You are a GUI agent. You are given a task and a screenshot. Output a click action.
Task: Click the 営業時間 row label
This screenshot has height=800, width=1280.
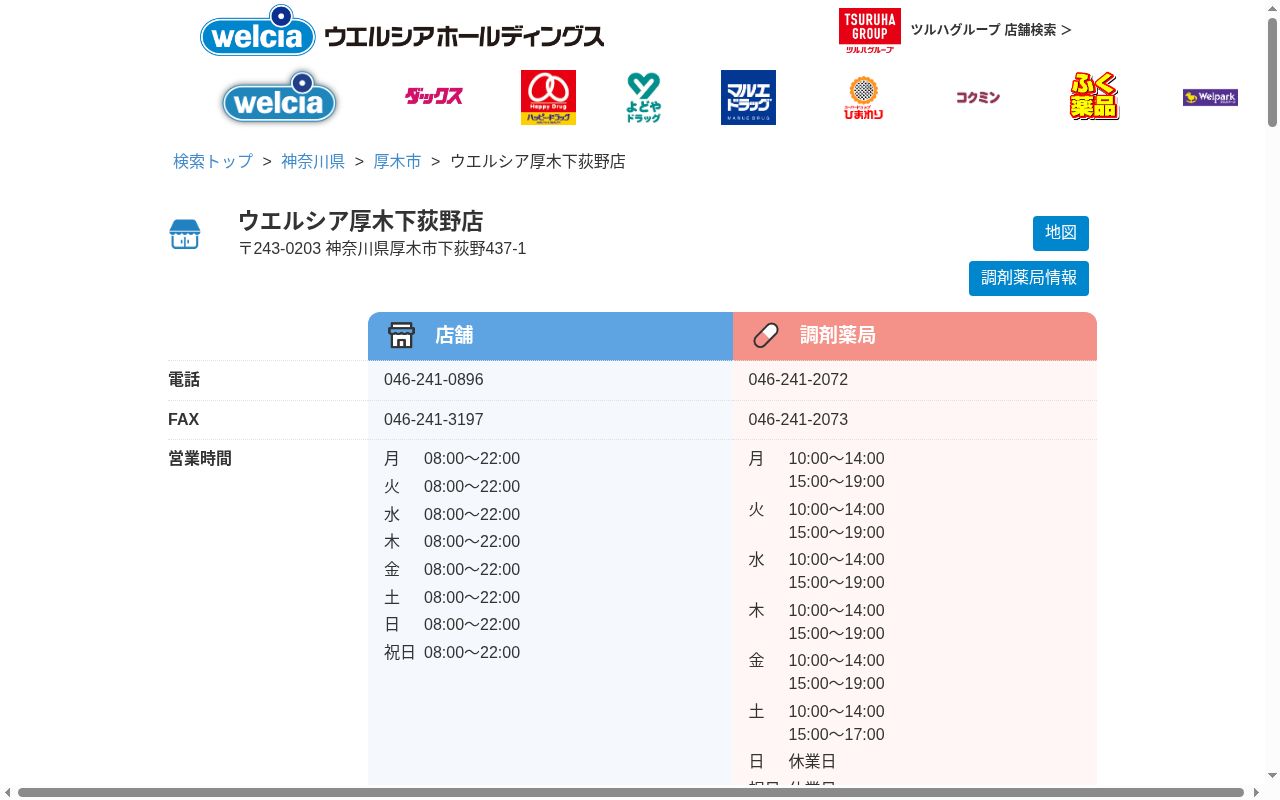click(x=200, y=459)
